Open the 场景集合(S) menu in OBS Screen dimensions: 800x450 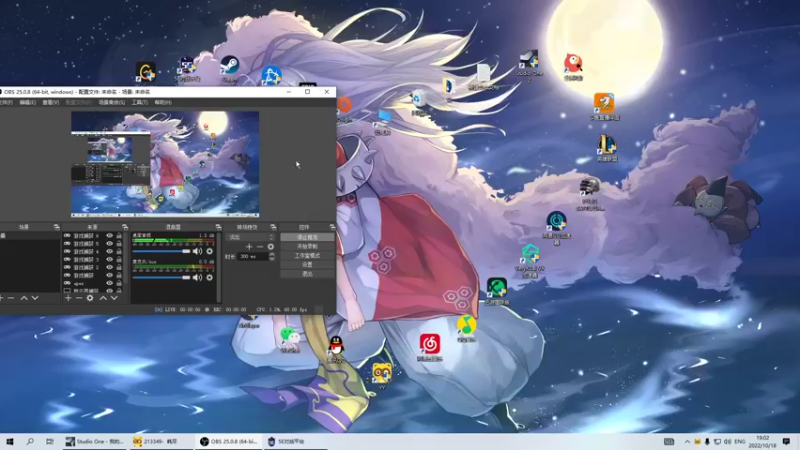click(x=112, y=103)
